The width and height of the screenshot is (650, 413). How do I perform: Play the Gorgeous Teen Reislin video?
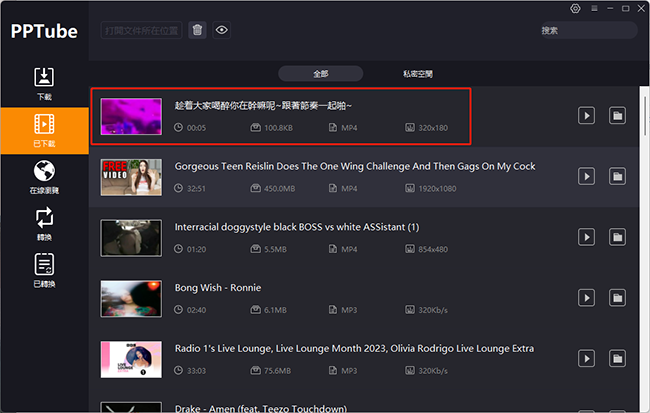(586, 176)
